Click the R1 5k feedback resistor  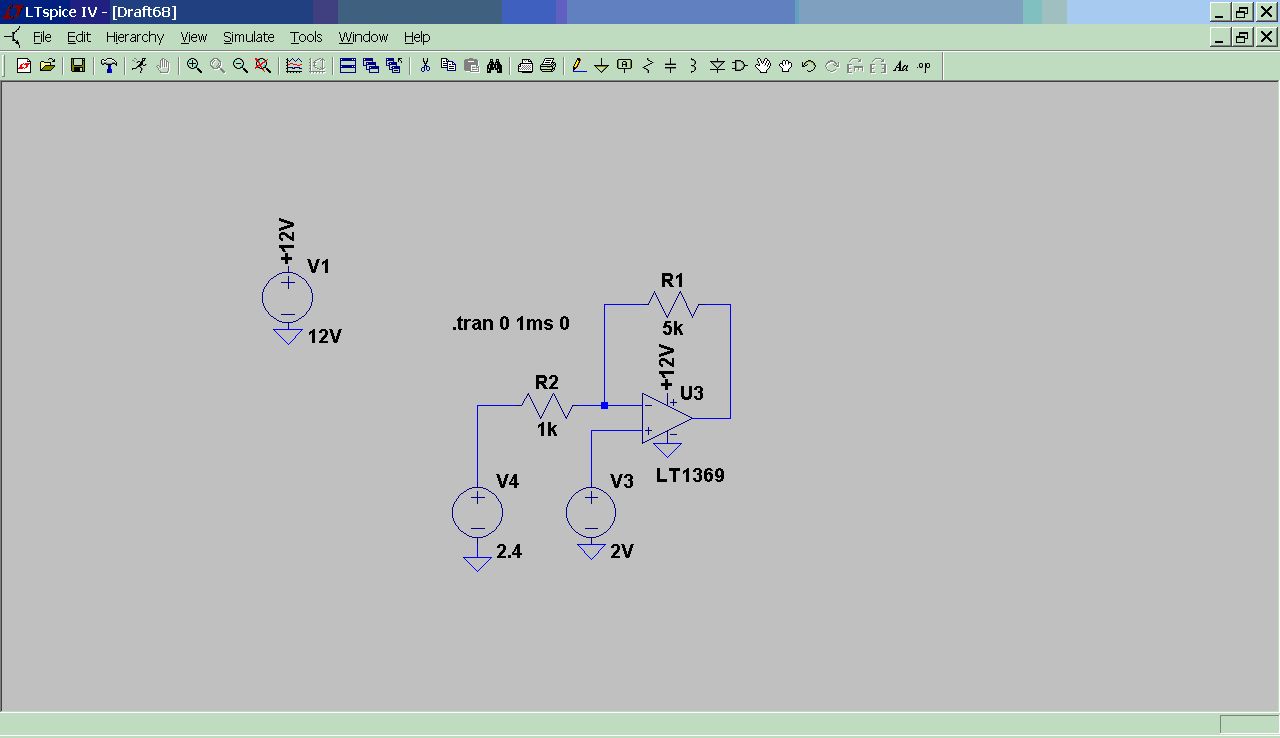673,303
